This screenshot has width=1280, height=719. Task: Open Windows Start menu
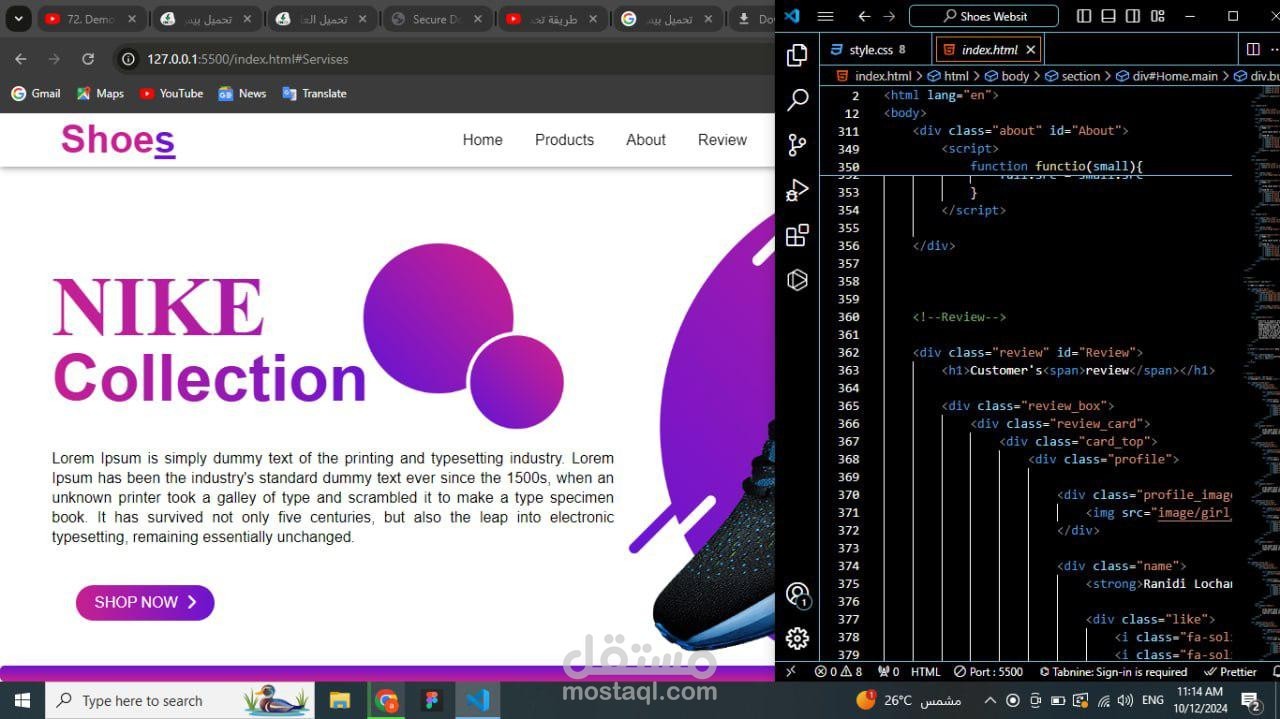(x=22, y=700)
